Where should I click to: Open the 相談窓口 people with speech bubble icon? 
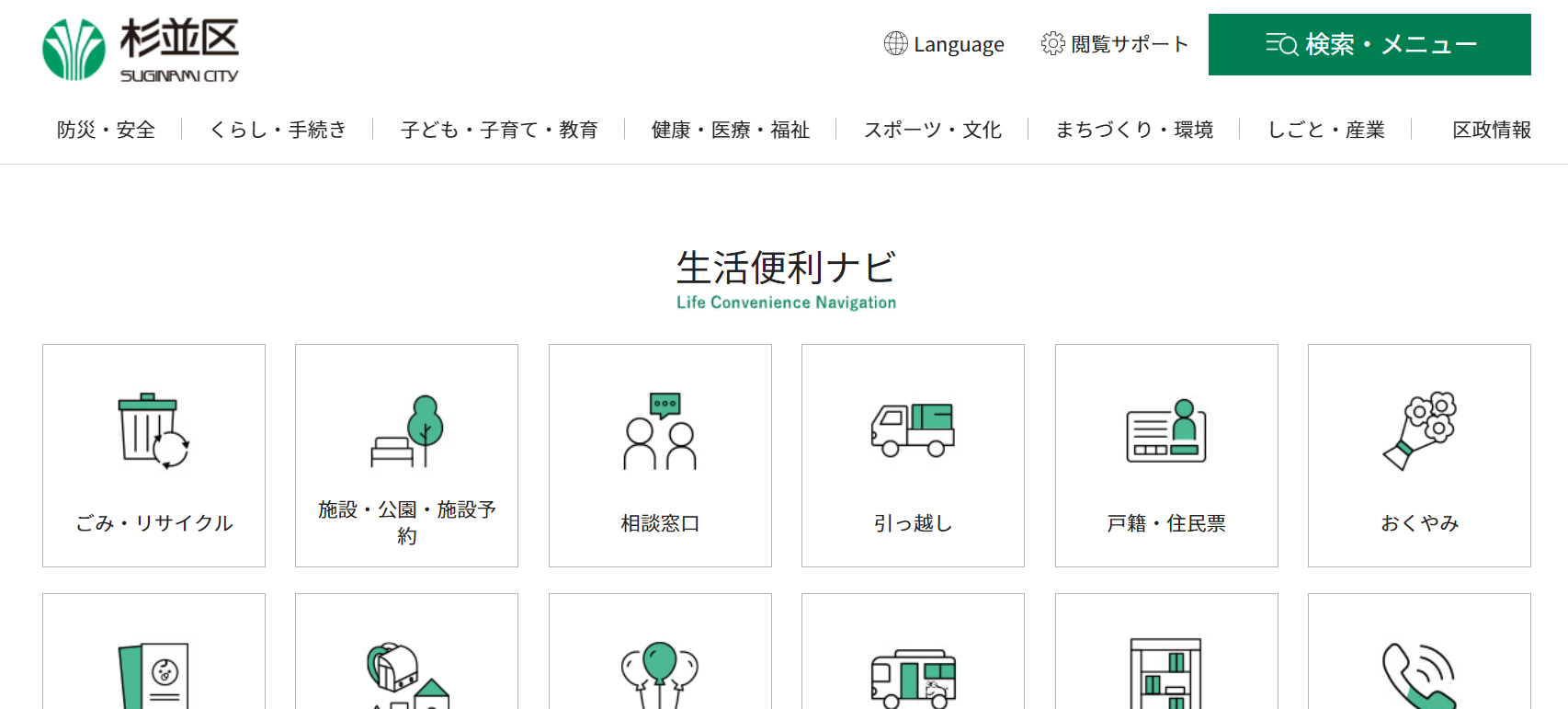pyautogui.click(x=660, y=430)
